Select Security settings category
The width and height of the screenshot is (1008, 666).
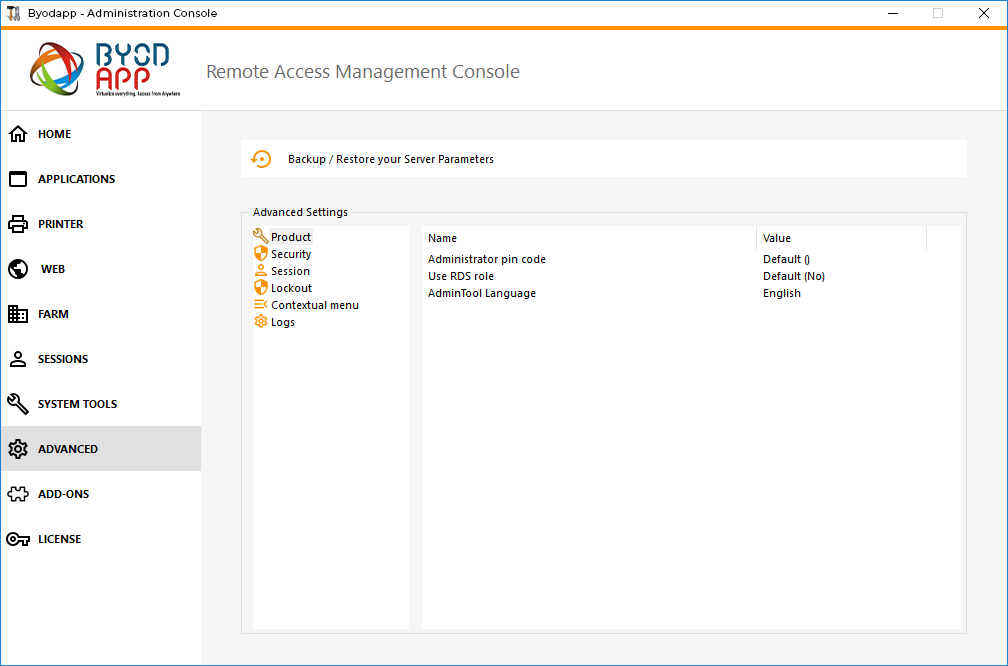[x=291, y=254]
